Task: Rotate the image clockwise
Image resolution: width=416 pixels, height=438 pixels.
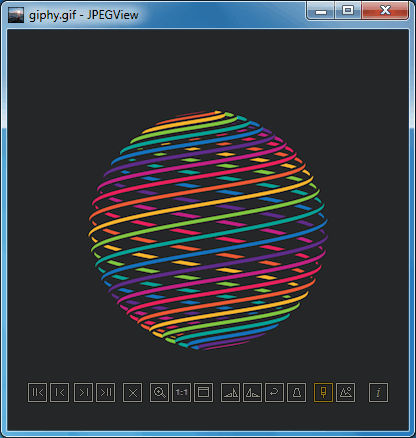Action: coord(230,392)
